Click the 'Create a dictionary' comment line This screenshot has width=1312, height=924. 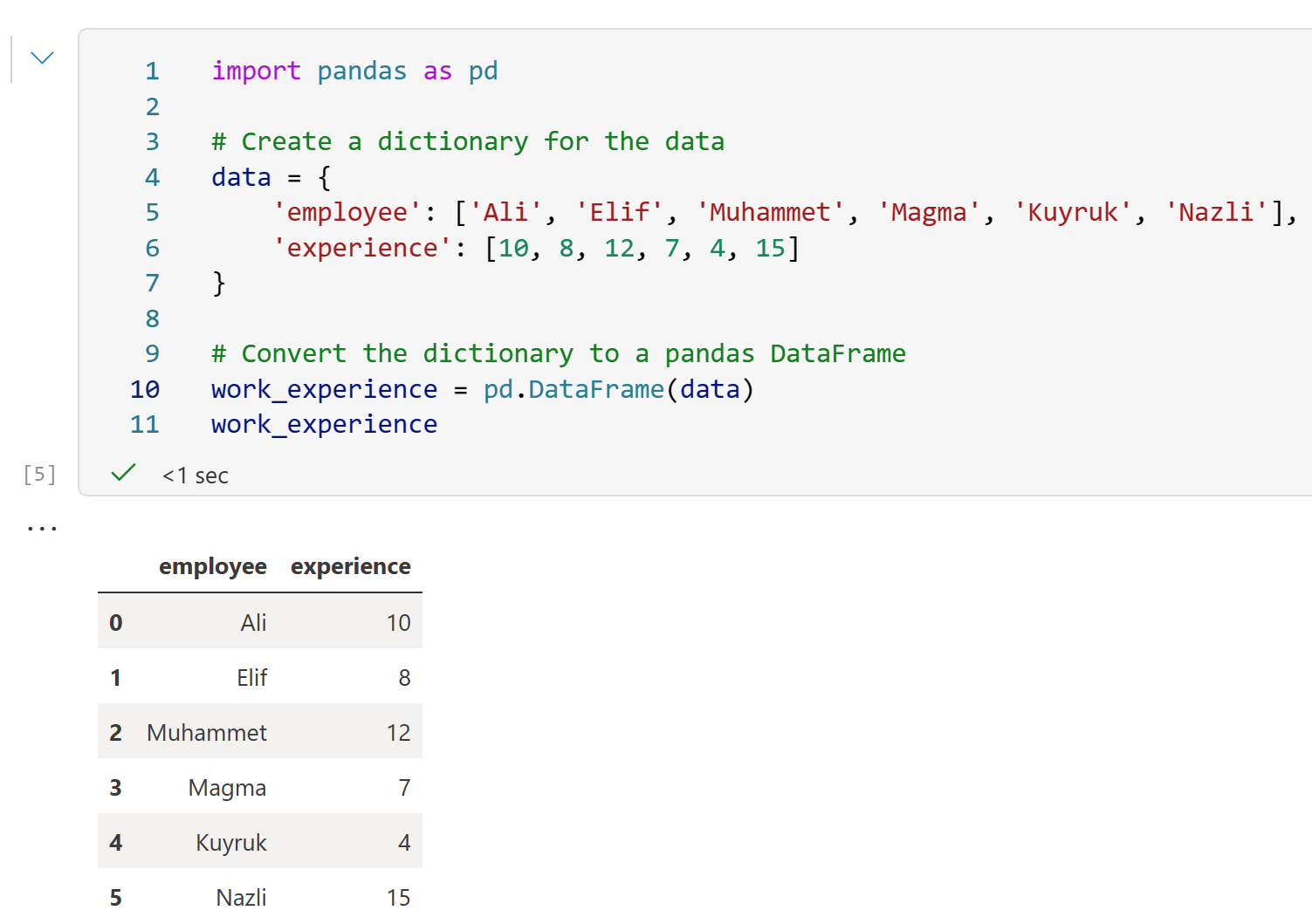(x=468, y=141)
